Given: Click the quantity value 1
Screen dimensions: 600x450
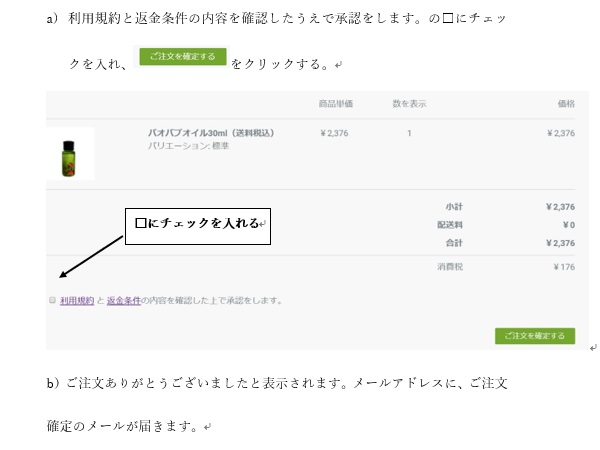Looking at the screenshot, I should tap(409, 133).
